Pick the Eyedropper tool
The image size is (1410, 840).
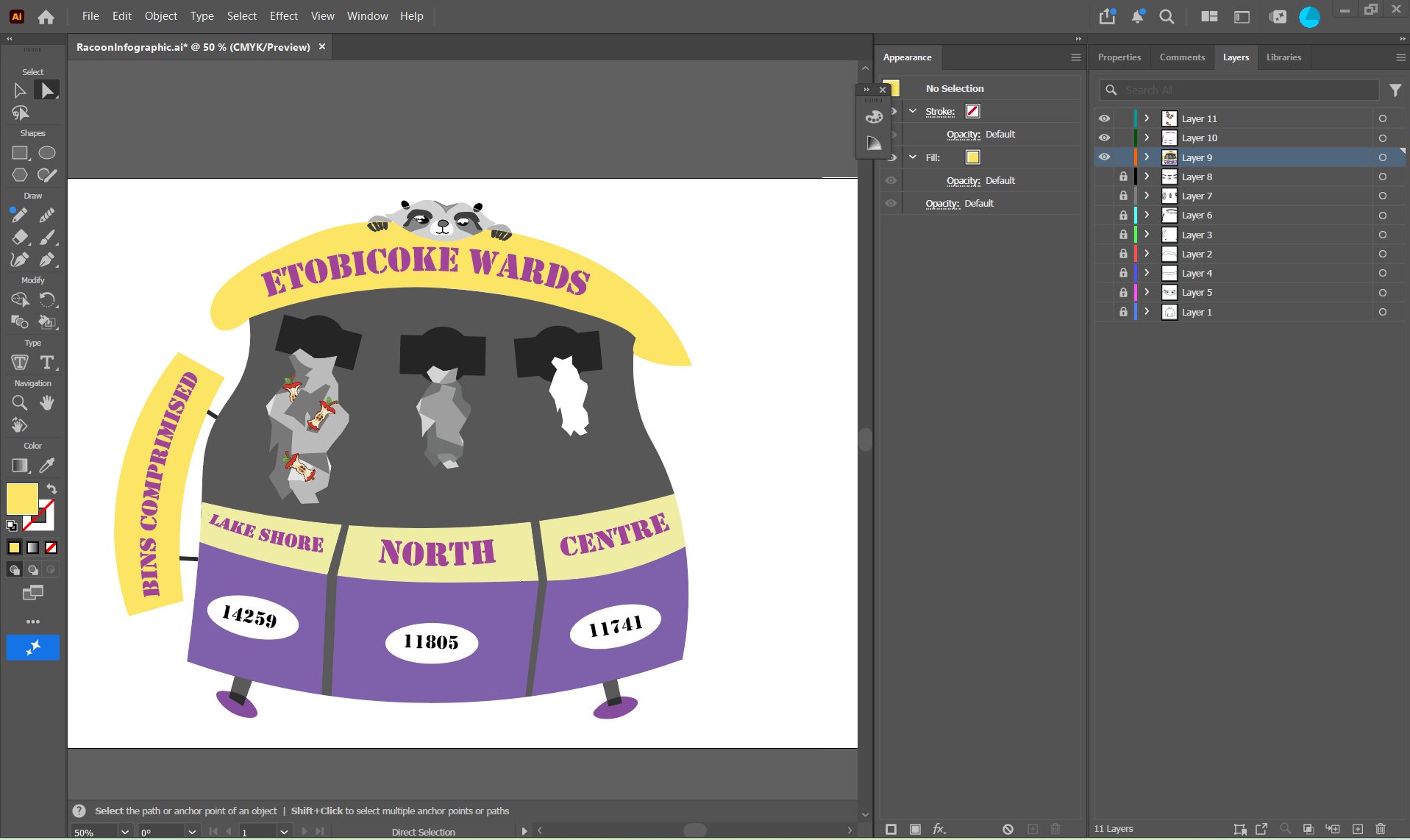coord(47,466)
